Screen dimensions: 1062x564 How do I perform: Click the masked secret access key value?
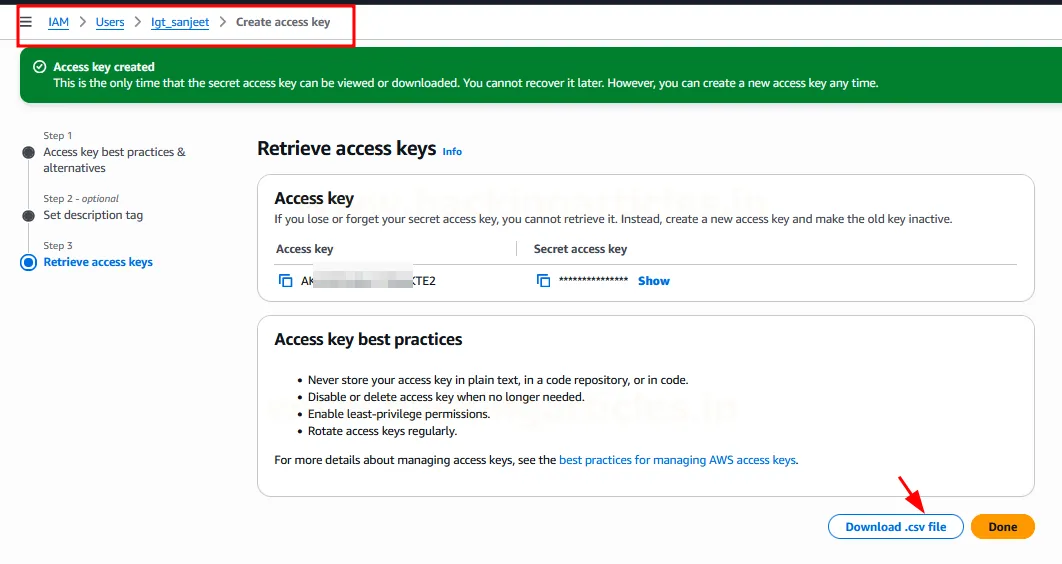pos(593,281)
